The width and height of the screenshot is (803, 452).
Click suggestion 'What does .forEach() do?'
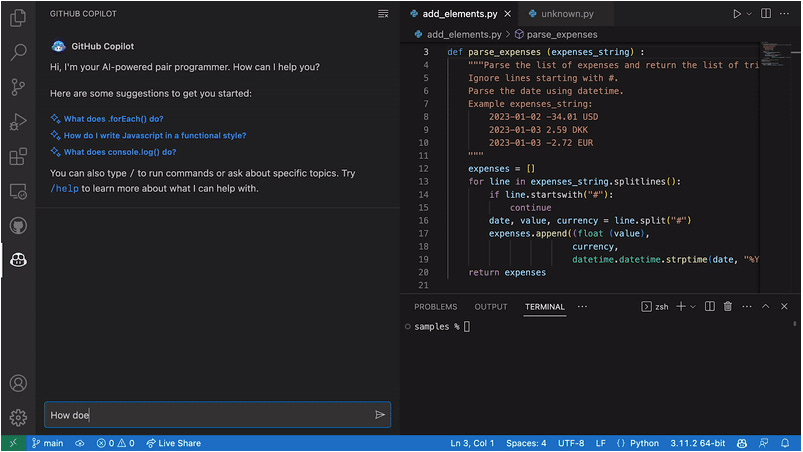tap(113, 119)
